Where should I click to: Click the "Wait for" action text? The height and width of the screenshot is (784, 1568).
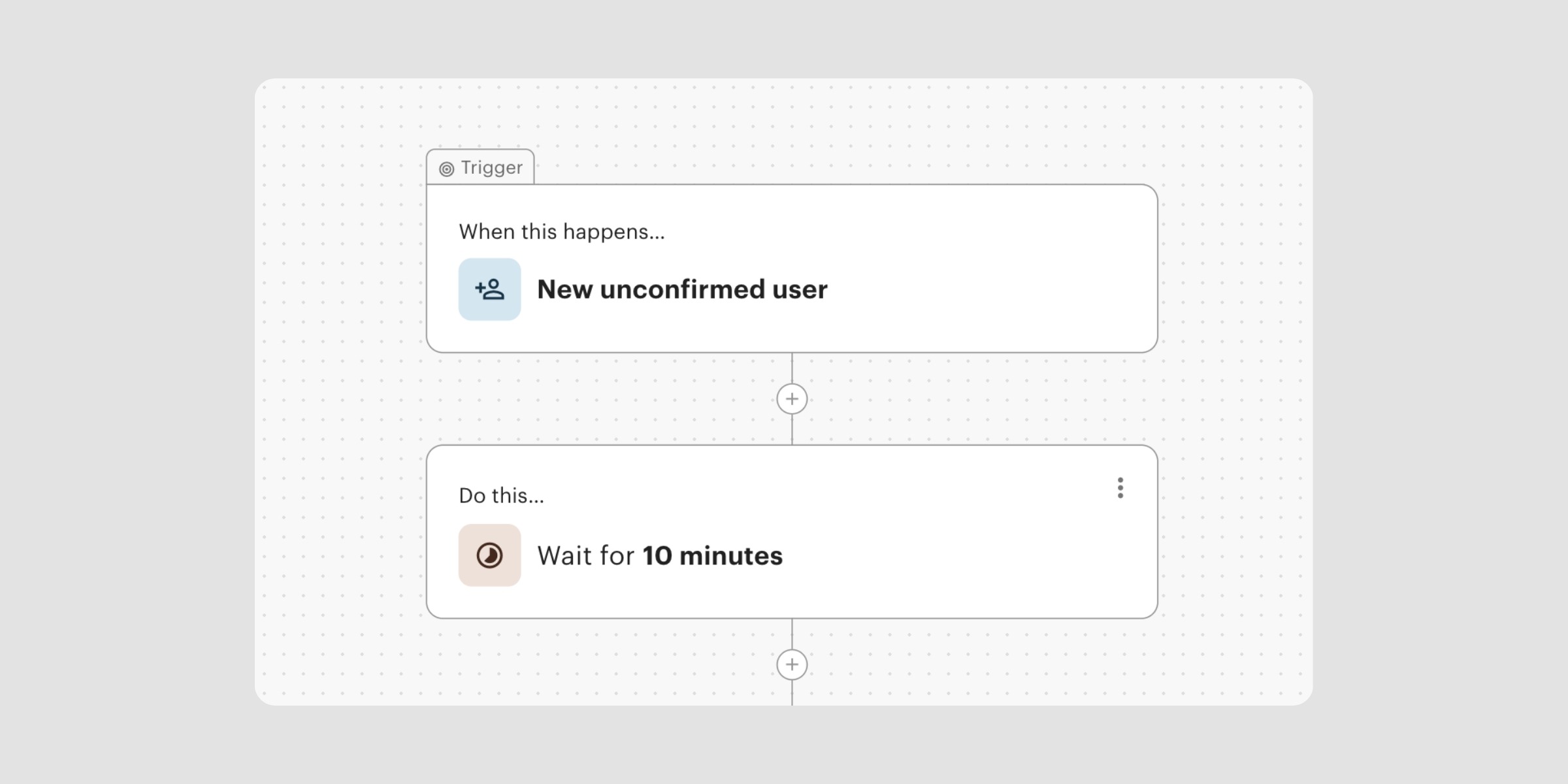[585, 556]
